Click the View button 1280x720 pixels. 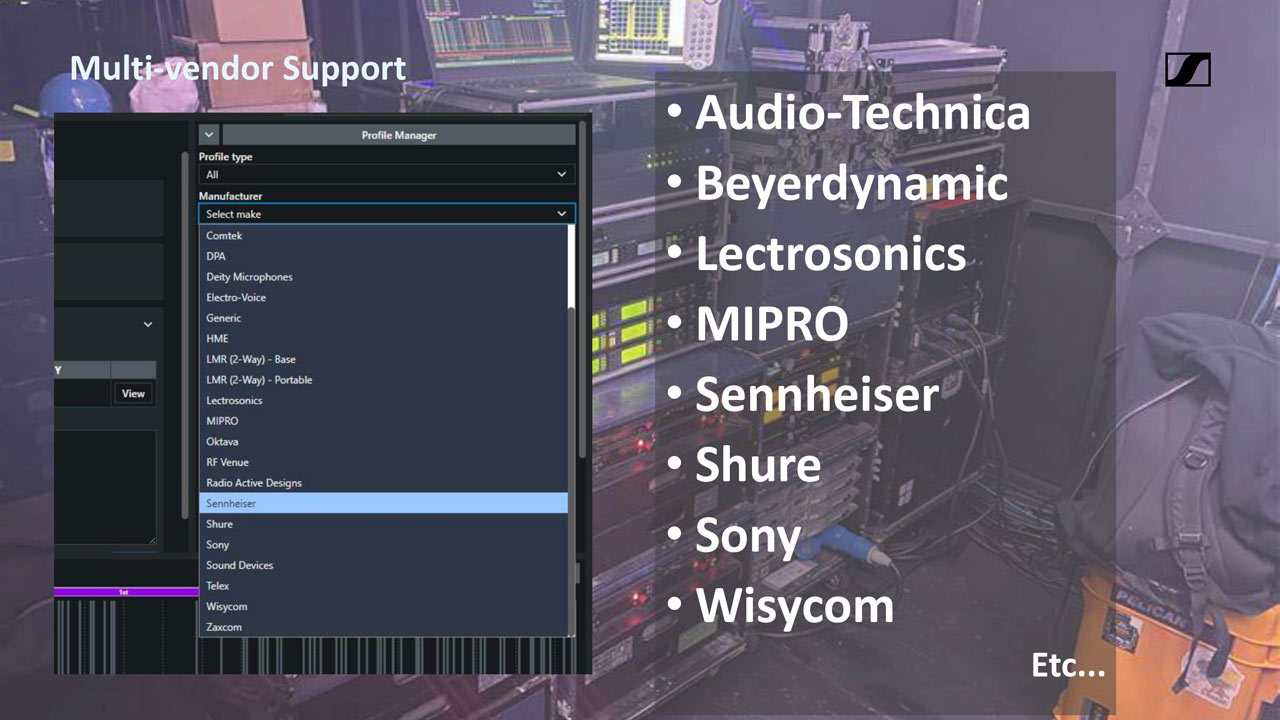133,394
